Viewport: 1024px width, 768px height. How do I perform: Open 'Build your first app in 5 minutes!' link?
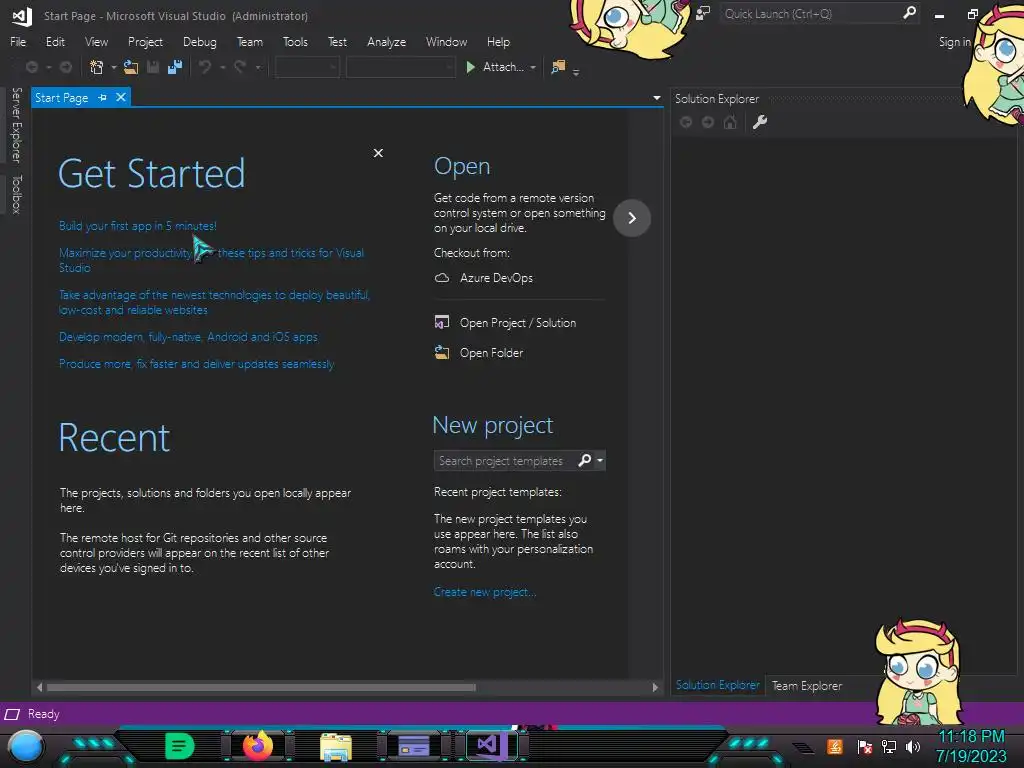point(138,226)
